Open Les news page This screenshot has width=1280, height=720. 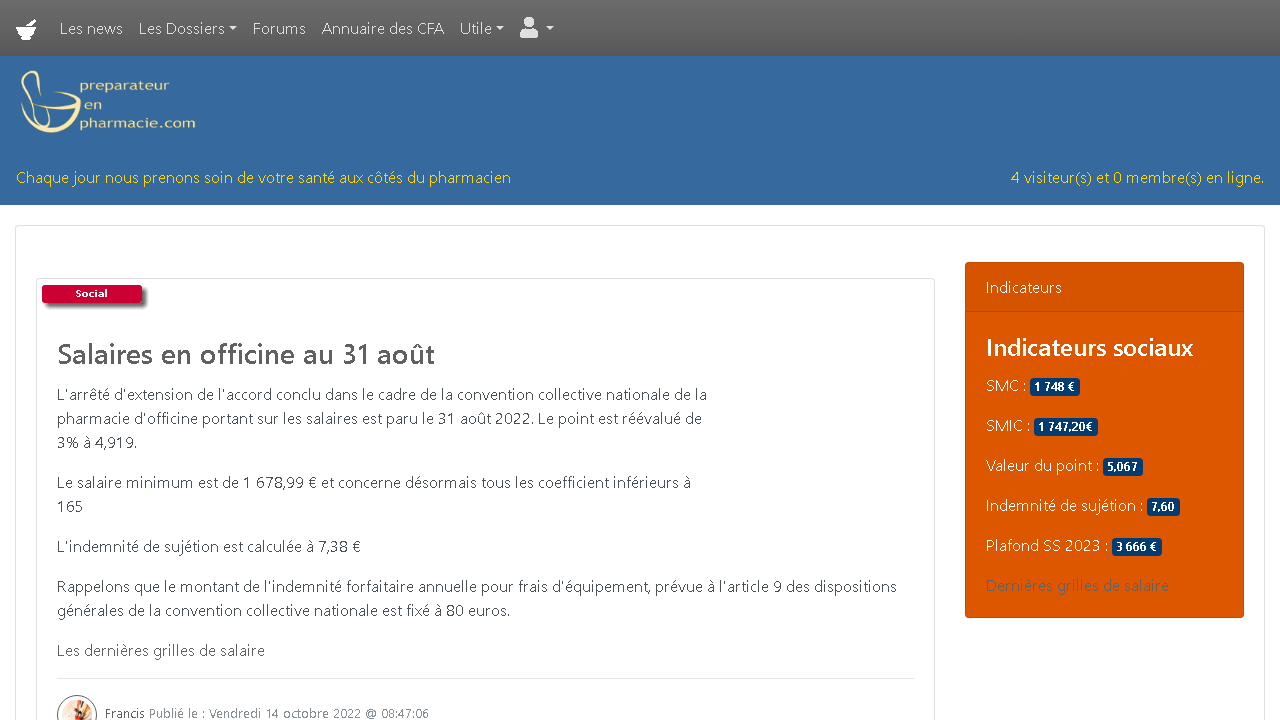coord(91,28)
